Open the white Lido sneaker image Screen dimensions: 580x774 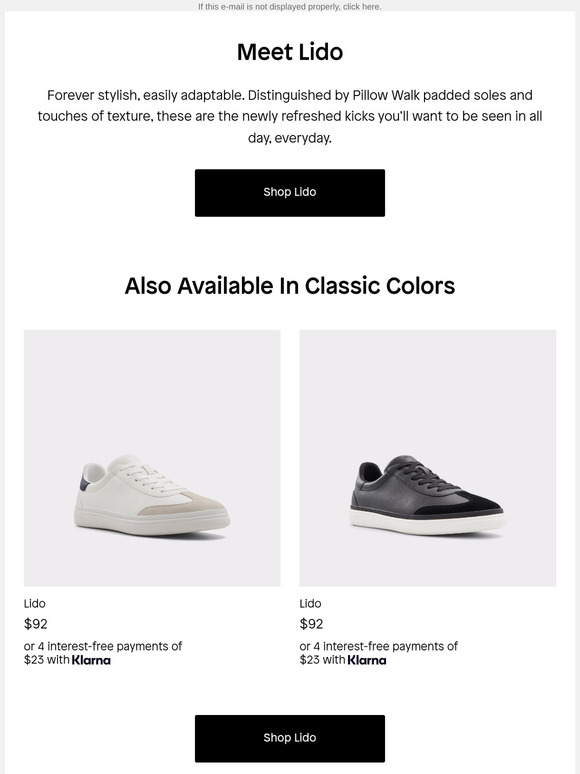[152, 458]
